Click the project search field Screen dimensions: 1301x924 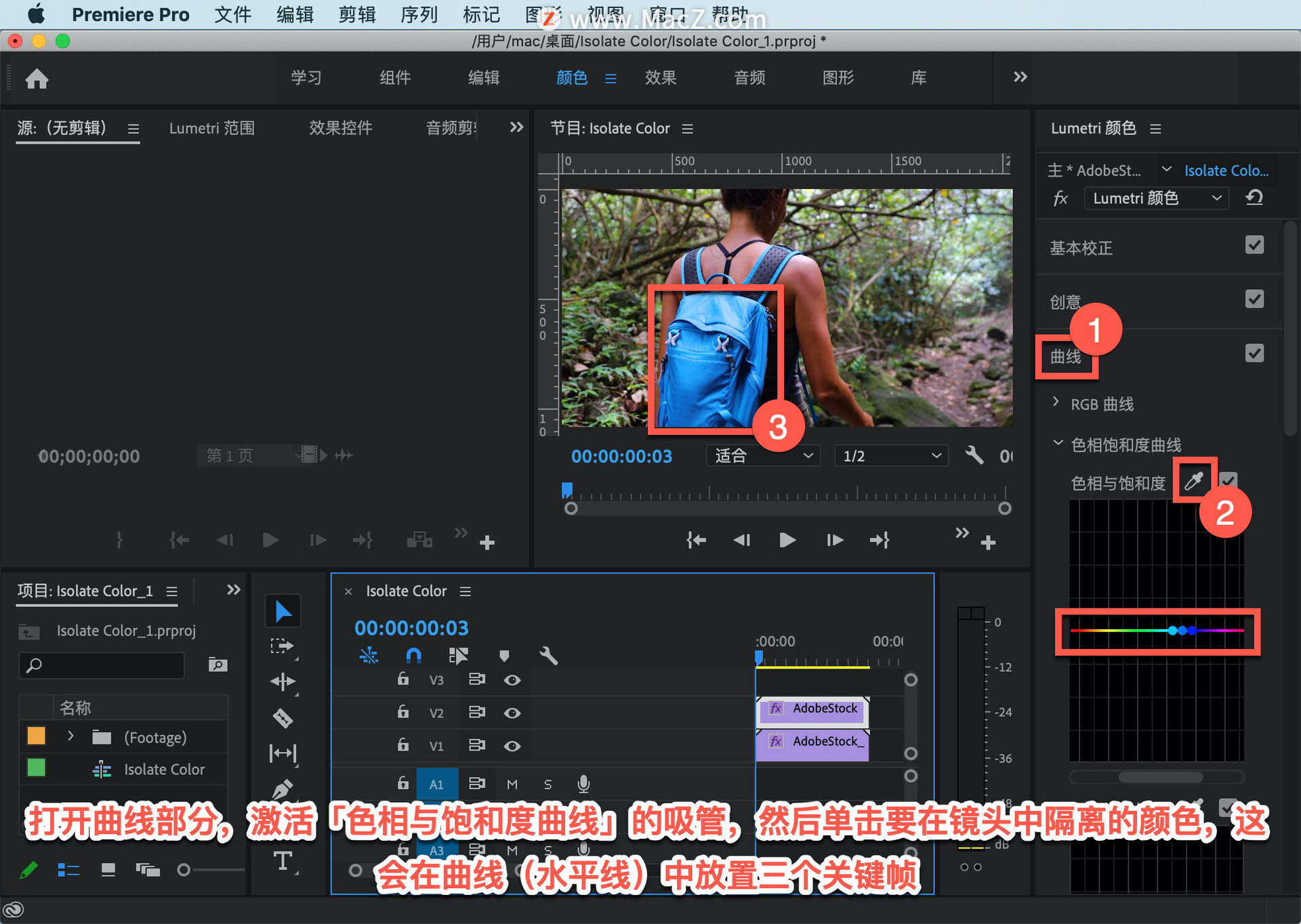(102, 665)
